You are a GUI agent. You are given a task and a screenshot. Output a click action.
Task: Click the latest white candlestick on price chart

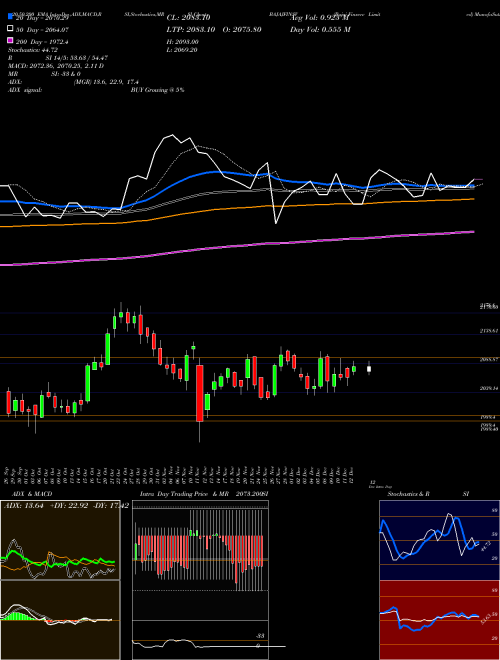coord(369,369)
